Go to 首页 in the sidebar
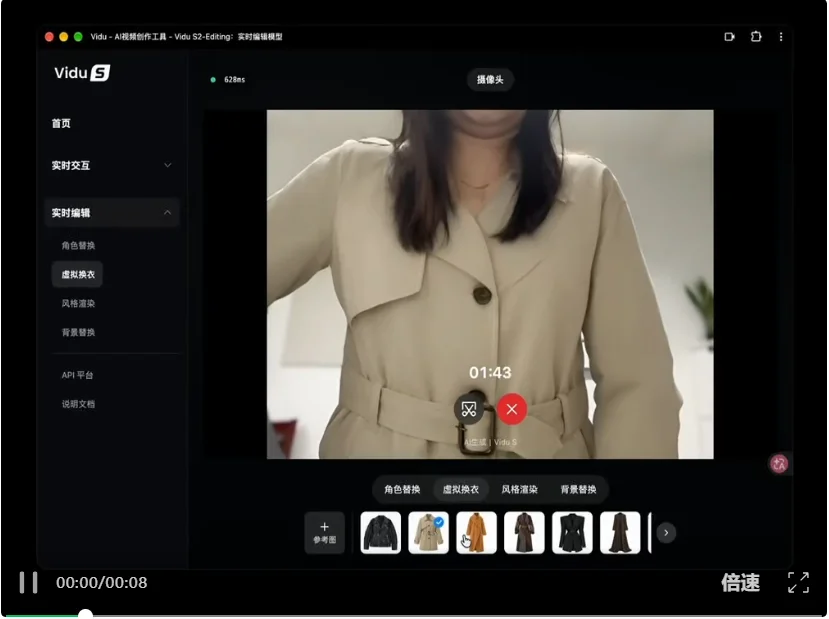Screen dimensions: 829x619 point(61,123)
